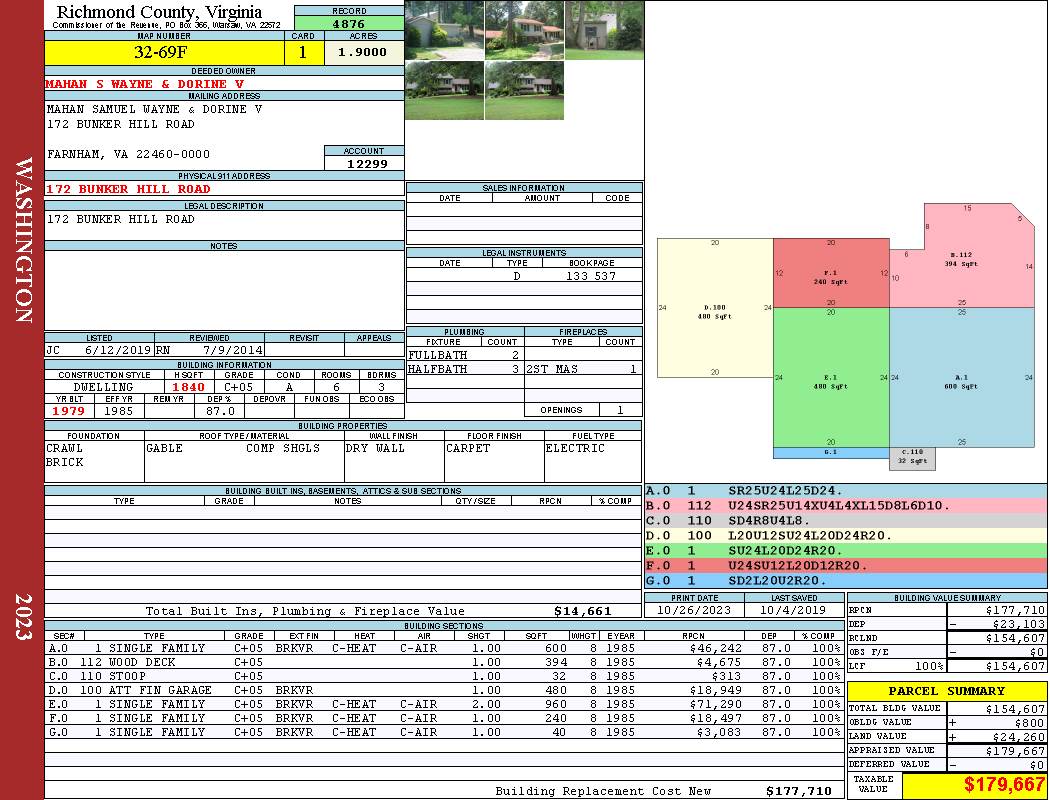Click FULLBATH fixture row
Screen dimensions: 1050x800
pyautogui.click(x=464, y=355)
